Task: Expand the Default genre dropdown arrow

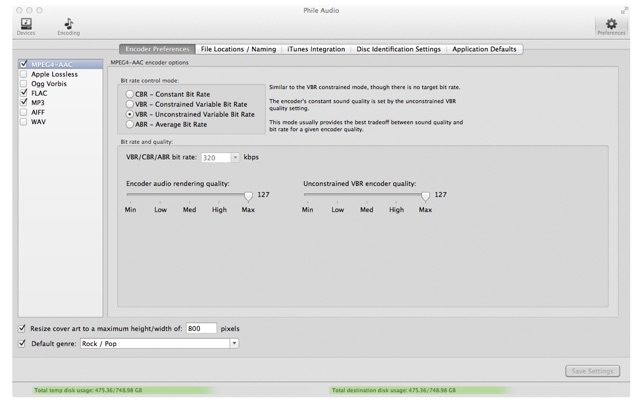Action: pyautogui.click(x=234, y=343)
